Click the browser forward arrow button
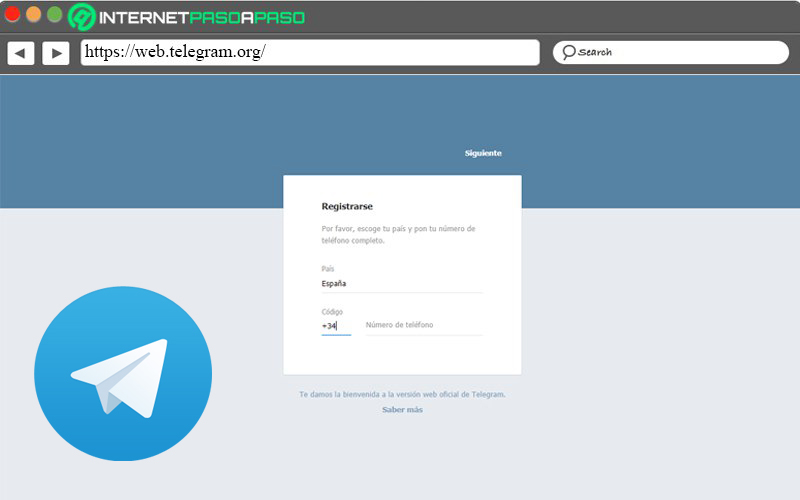 [56, 53]
